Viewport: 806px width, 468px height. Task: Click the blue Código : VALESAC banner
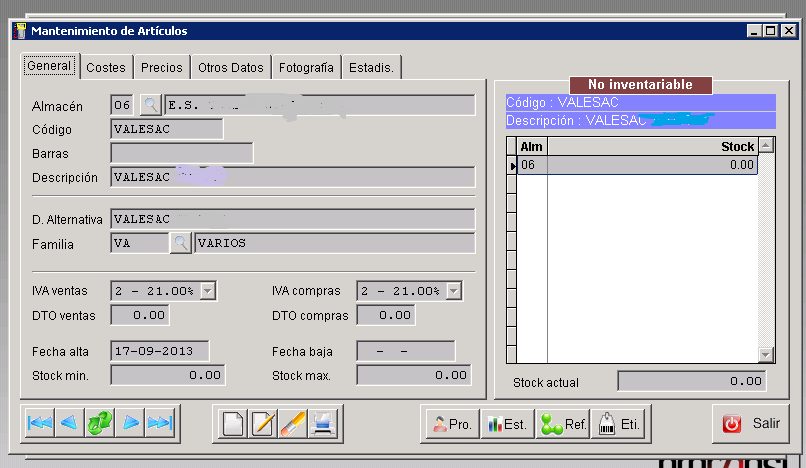tap(640, 102)
